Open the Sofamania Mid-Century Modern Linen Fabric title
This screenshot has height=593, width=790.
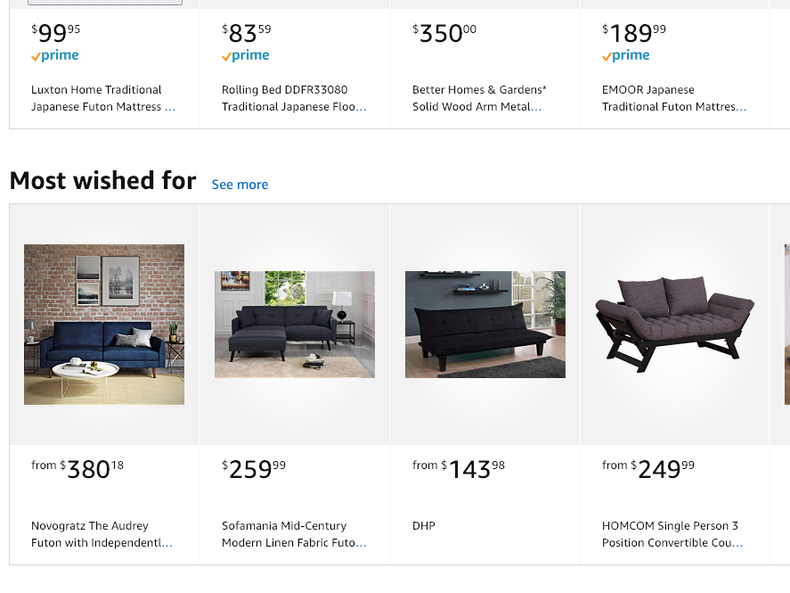pos(293,534)
